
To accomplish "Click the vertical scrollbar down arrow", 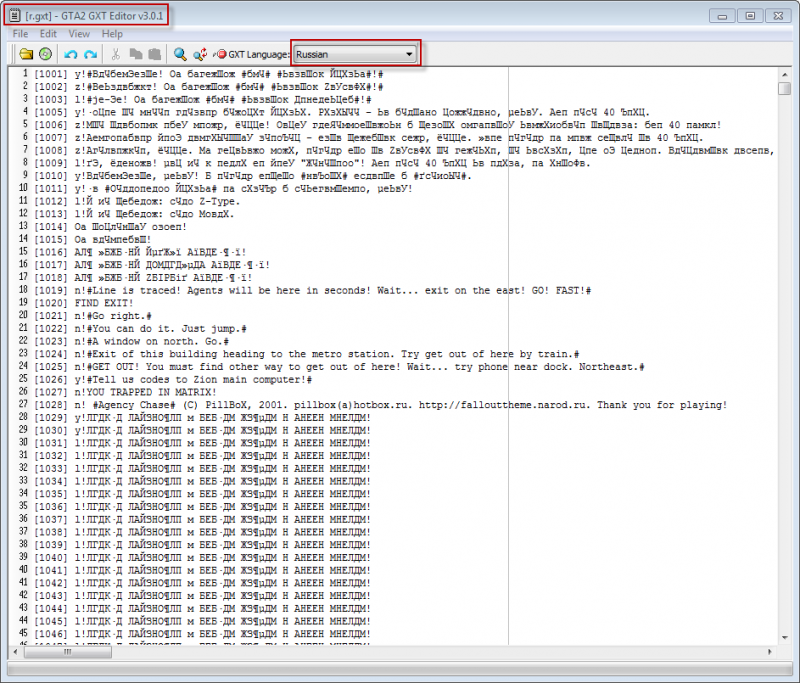I will [785, 639].
